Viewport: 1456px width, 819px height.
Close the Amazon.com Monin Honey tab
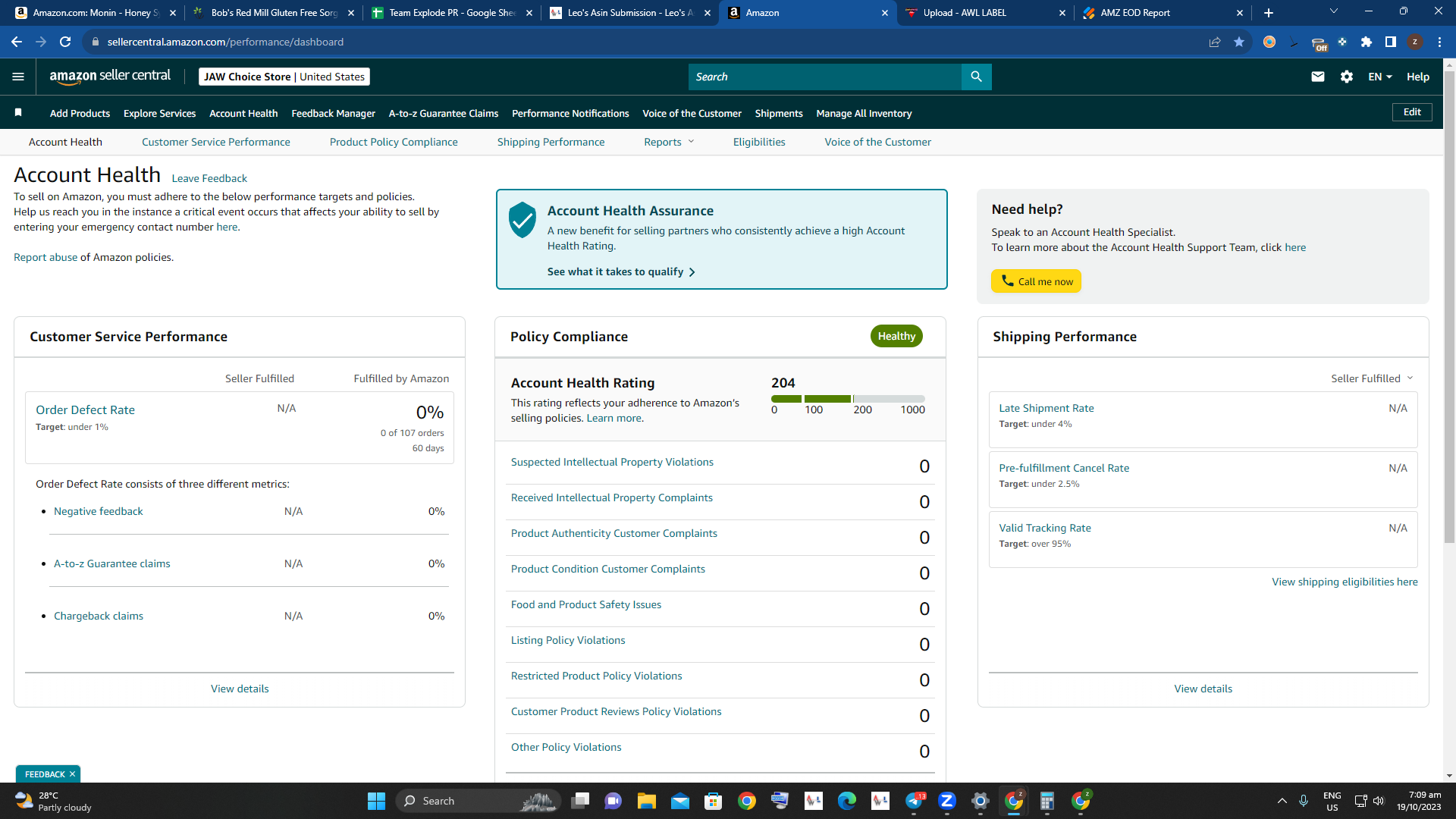(x=173, y=13)
